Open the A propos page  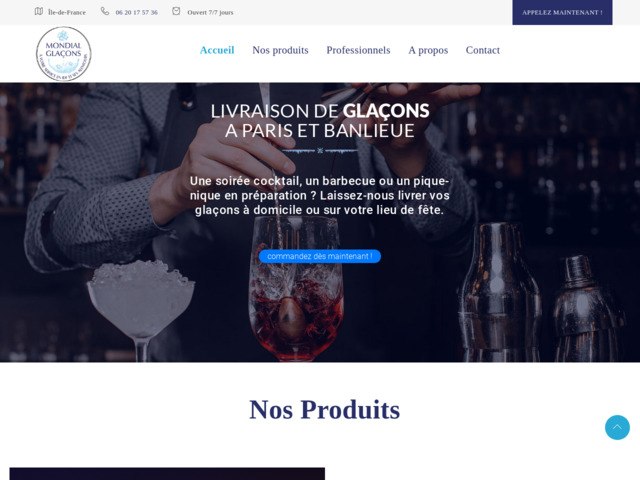click(x=428, y=50)
